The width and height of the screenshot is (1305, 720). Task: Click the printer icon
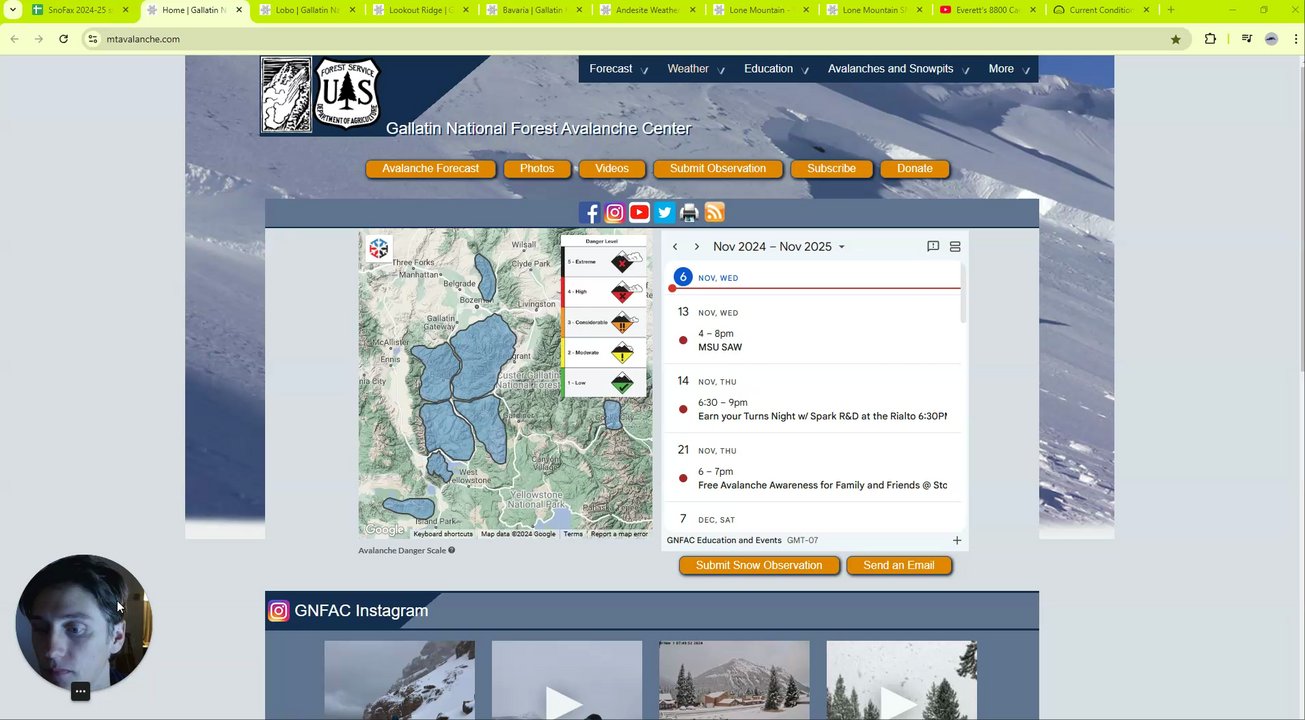(x=689, y=213)
